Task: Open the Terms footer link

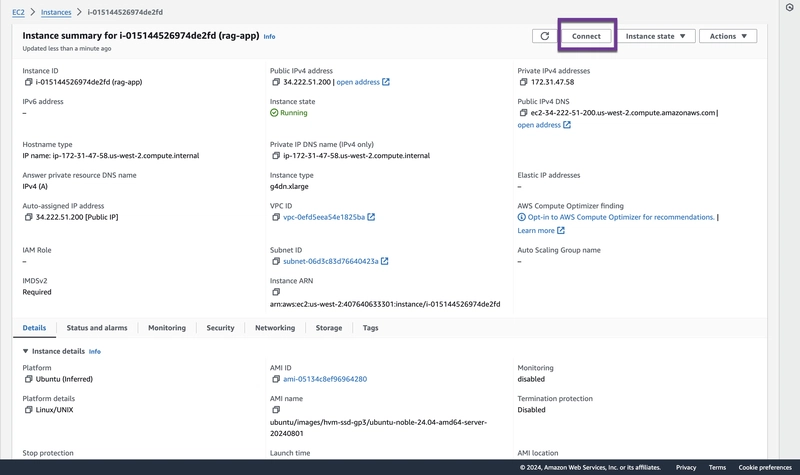Action: click(x=717, y=467)
